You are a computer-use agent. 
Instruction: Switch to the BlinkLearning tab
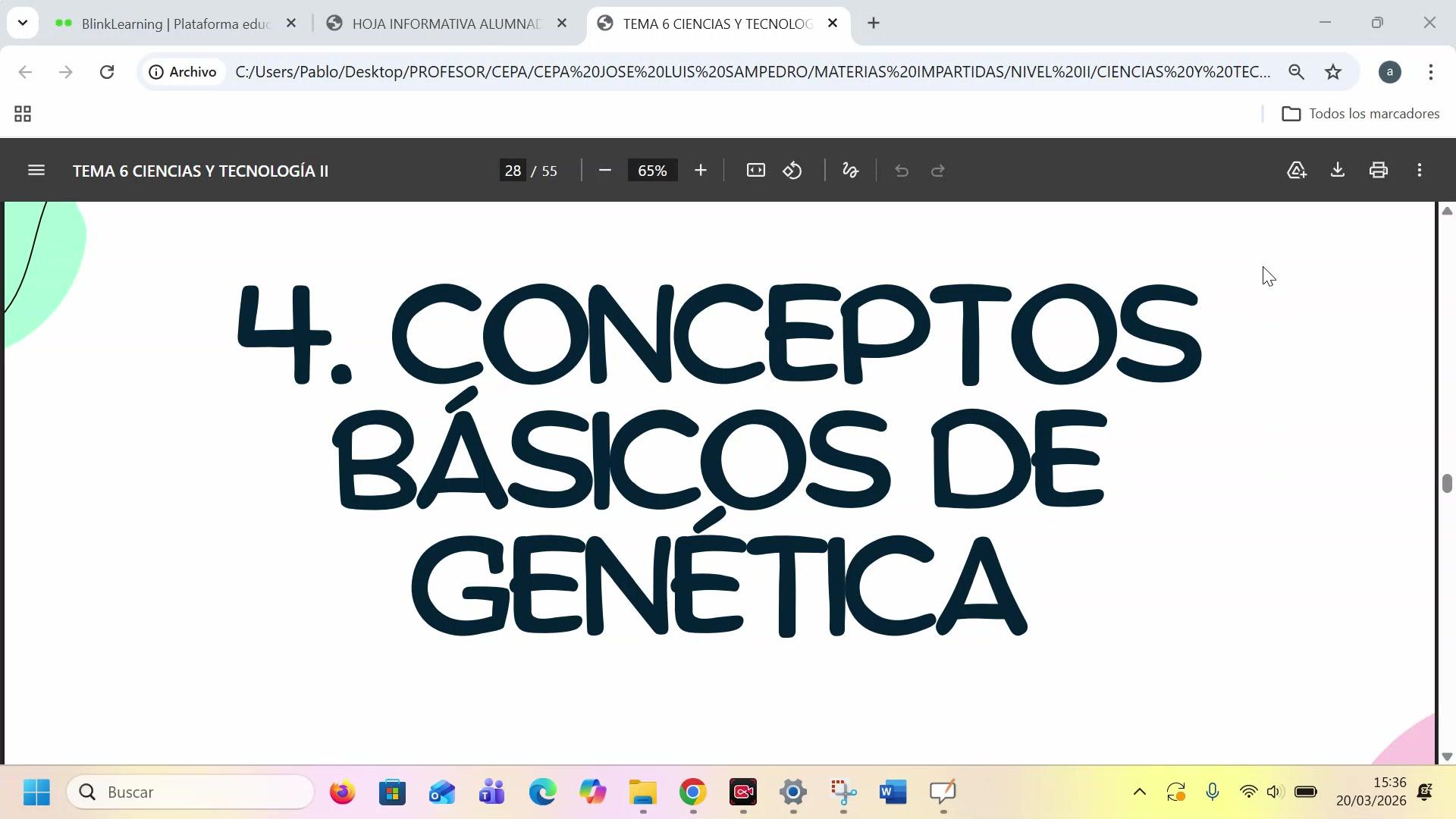[174, 24]
